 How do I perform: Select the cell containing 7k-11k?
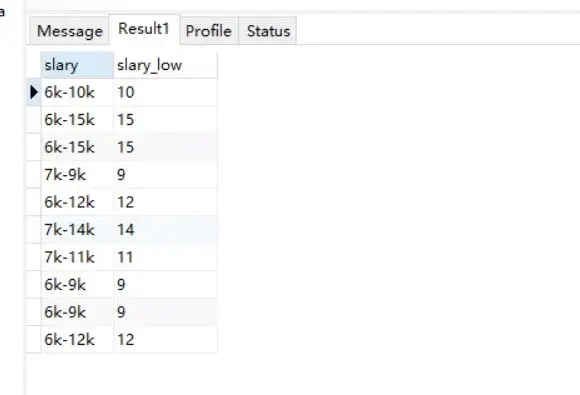(77, 257)
